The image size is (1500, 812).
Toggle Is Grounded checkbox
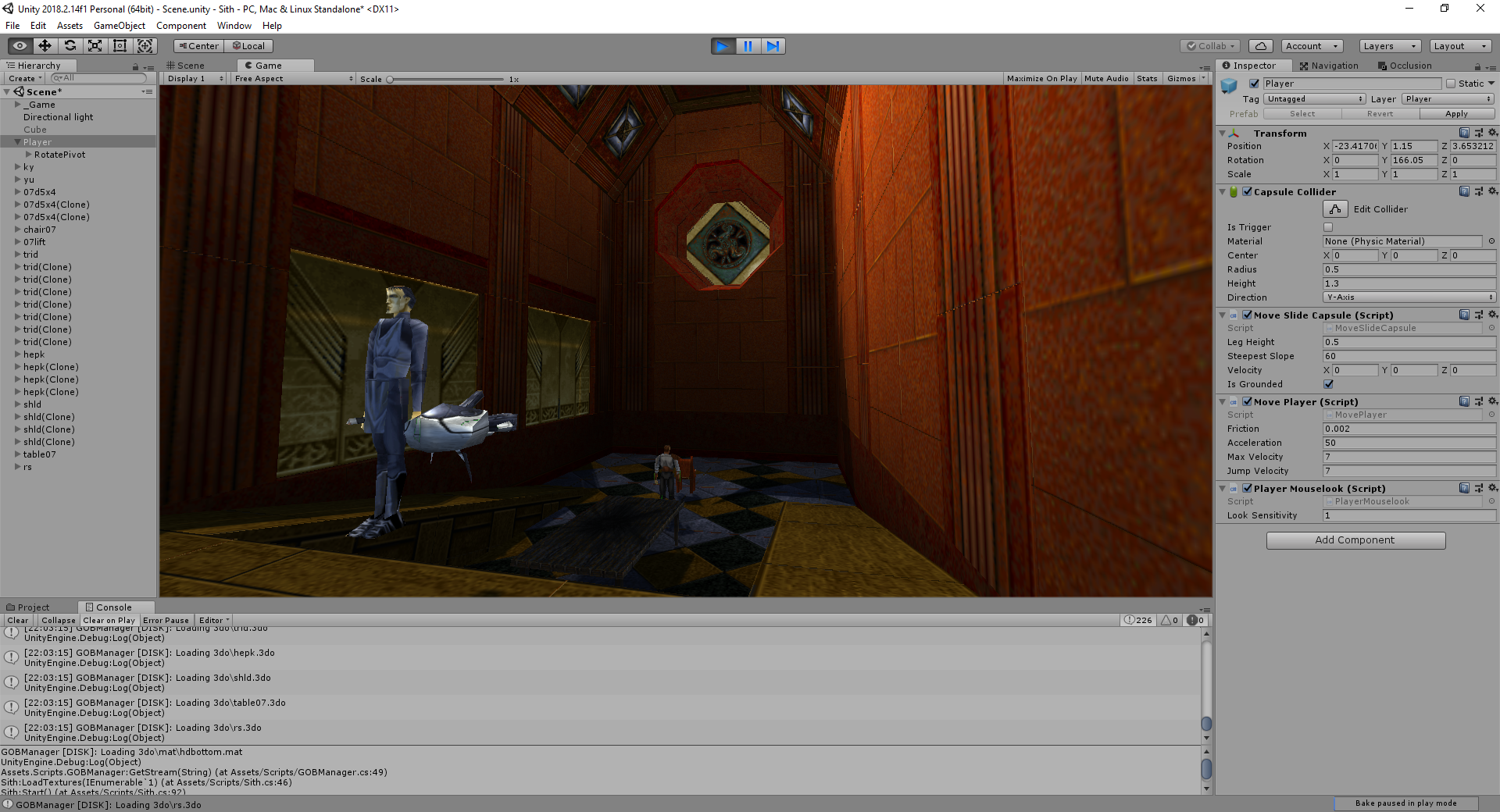tap(1328, 384)
